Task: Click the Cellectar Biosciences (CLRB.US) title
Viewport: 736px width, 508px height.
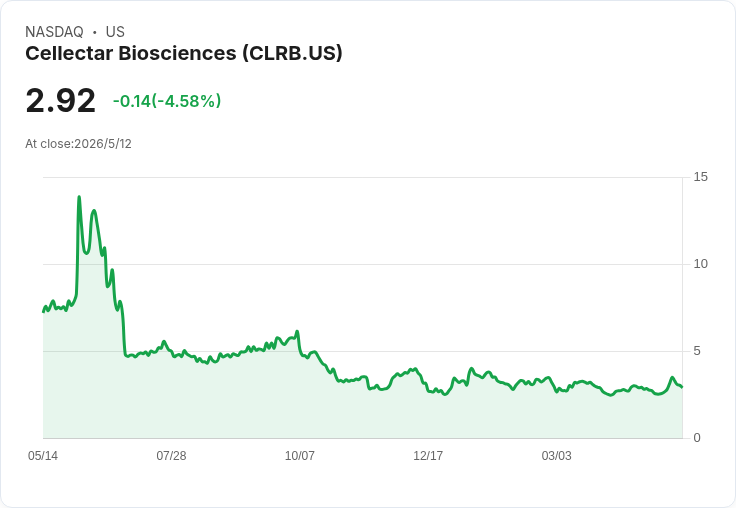Action: [184, 54]
